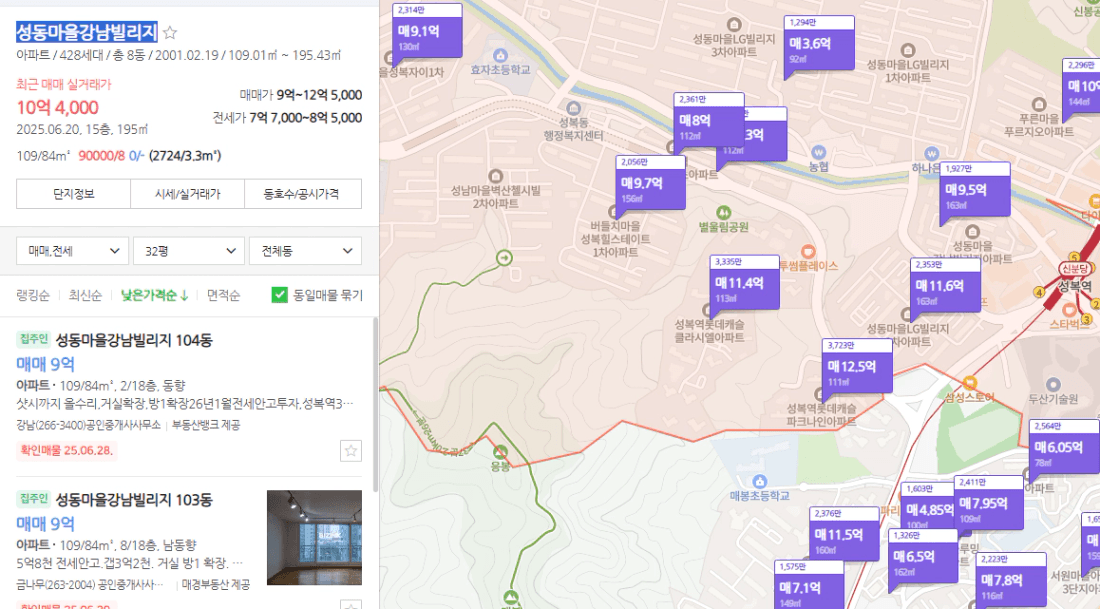
Task: Click the 확인매물 25.06.28. confirmation badge
Action: pos(67,450)
